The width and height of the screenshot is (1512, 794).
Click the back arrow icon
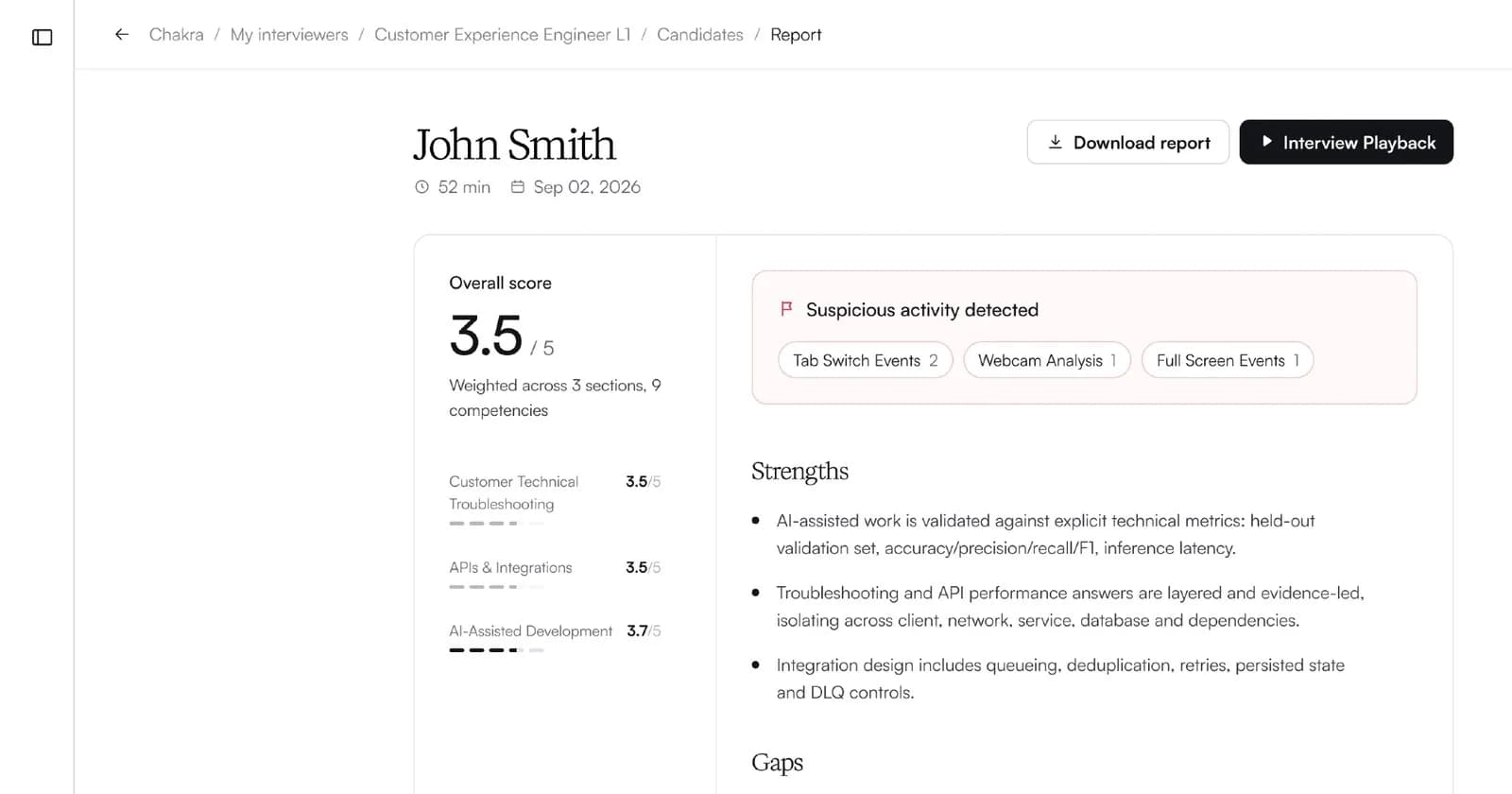(122, 35)
